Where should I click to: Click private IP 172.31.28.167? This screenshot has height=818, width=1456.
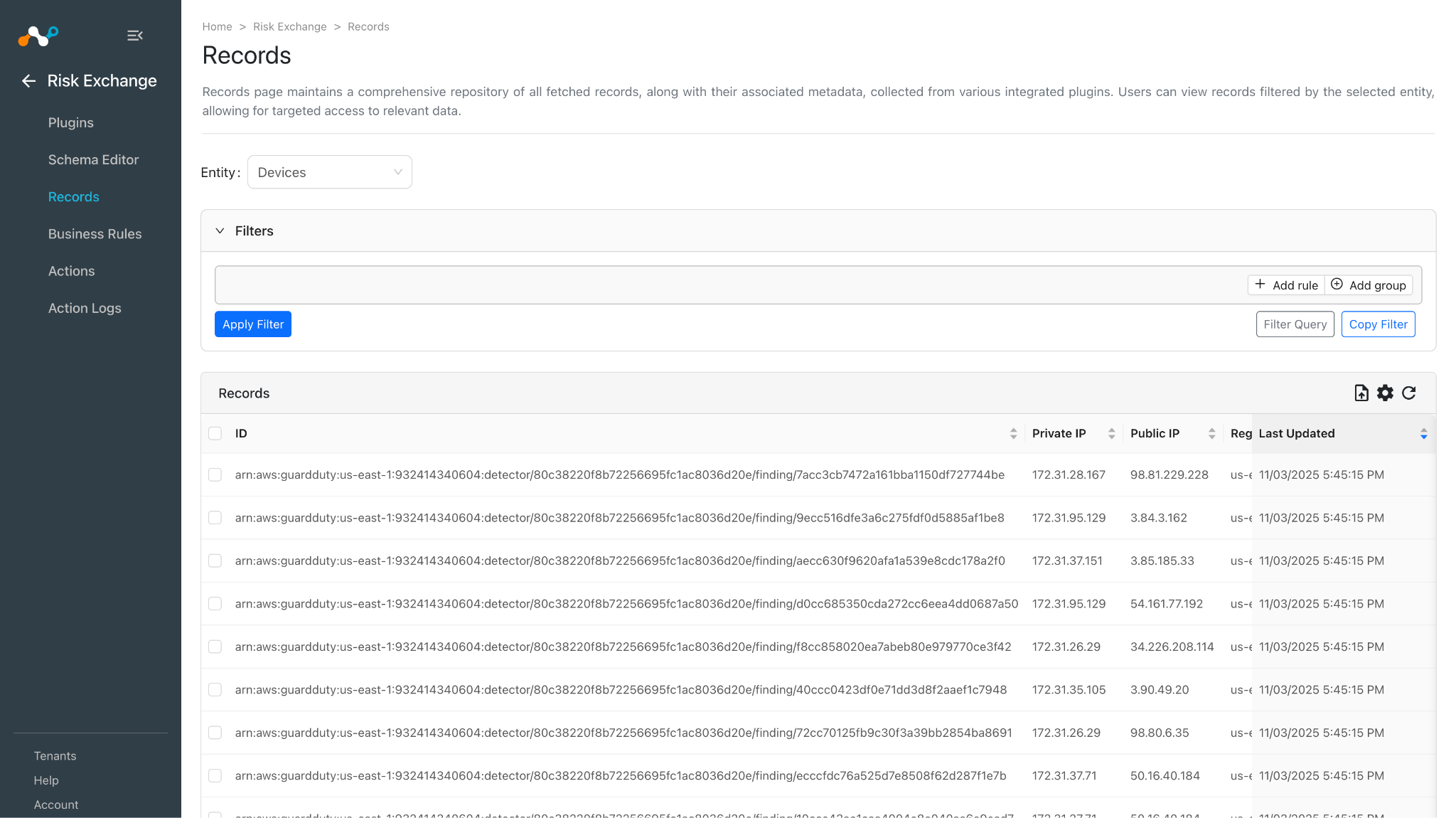pos(1069,475)
